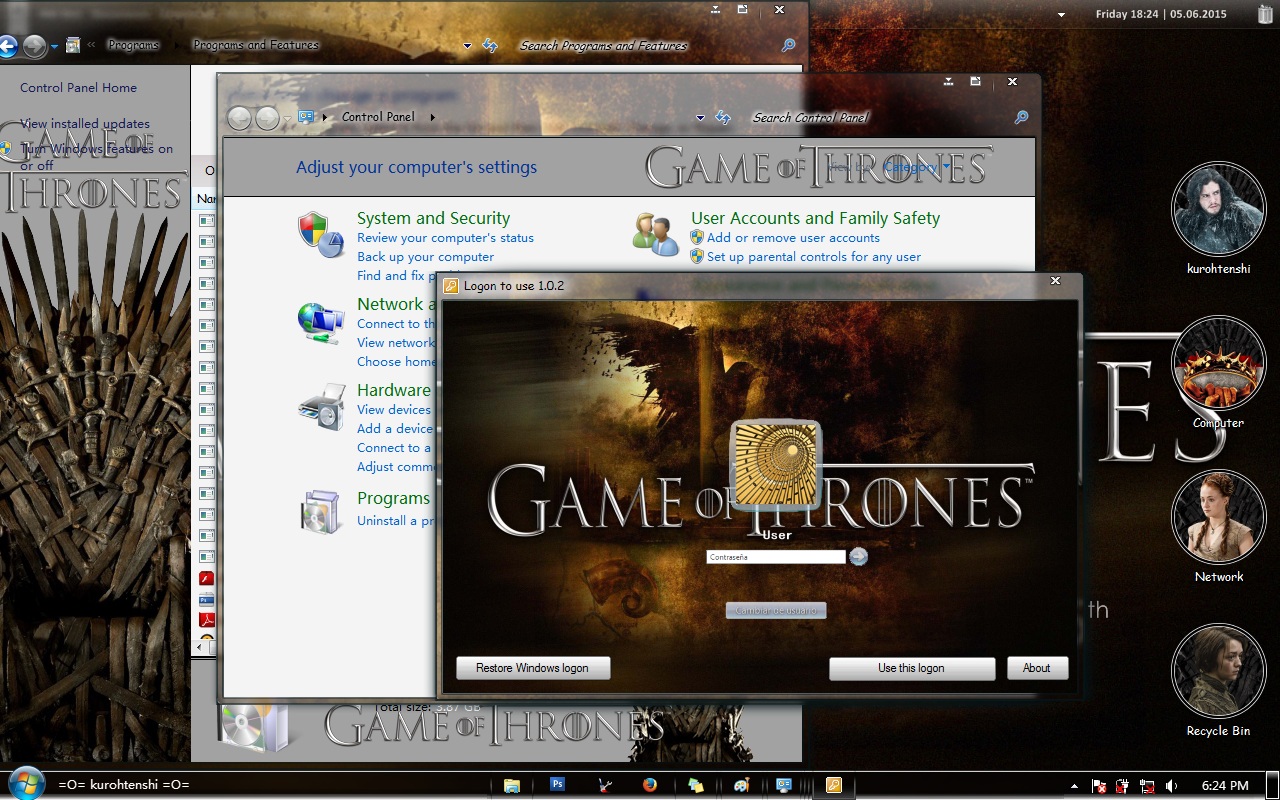Screen dimensions: 1280x800
Task: Click View installed updates link
Action: point(85,124)
